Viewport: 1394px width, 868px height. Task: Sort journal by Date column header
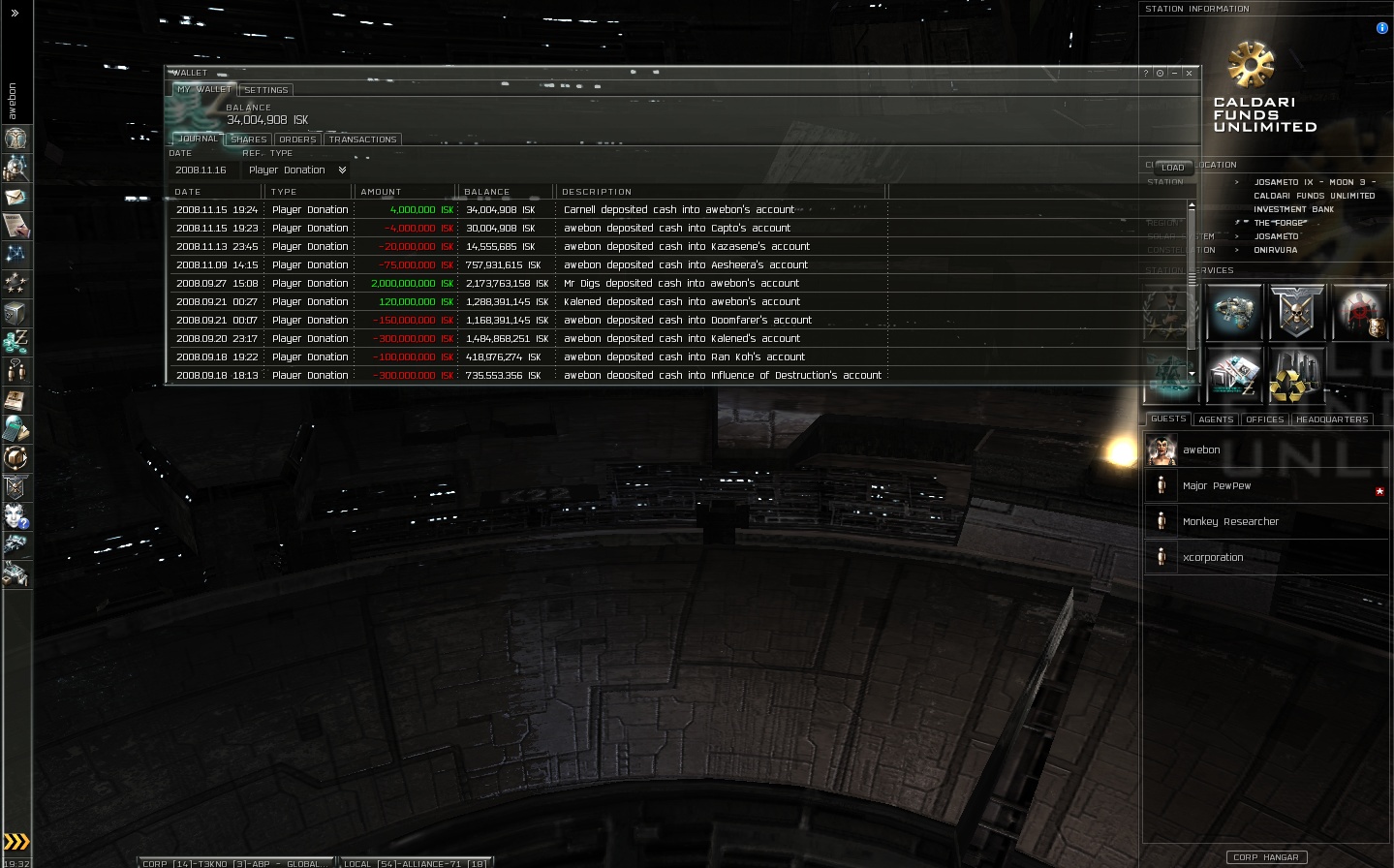click(216, 192)
